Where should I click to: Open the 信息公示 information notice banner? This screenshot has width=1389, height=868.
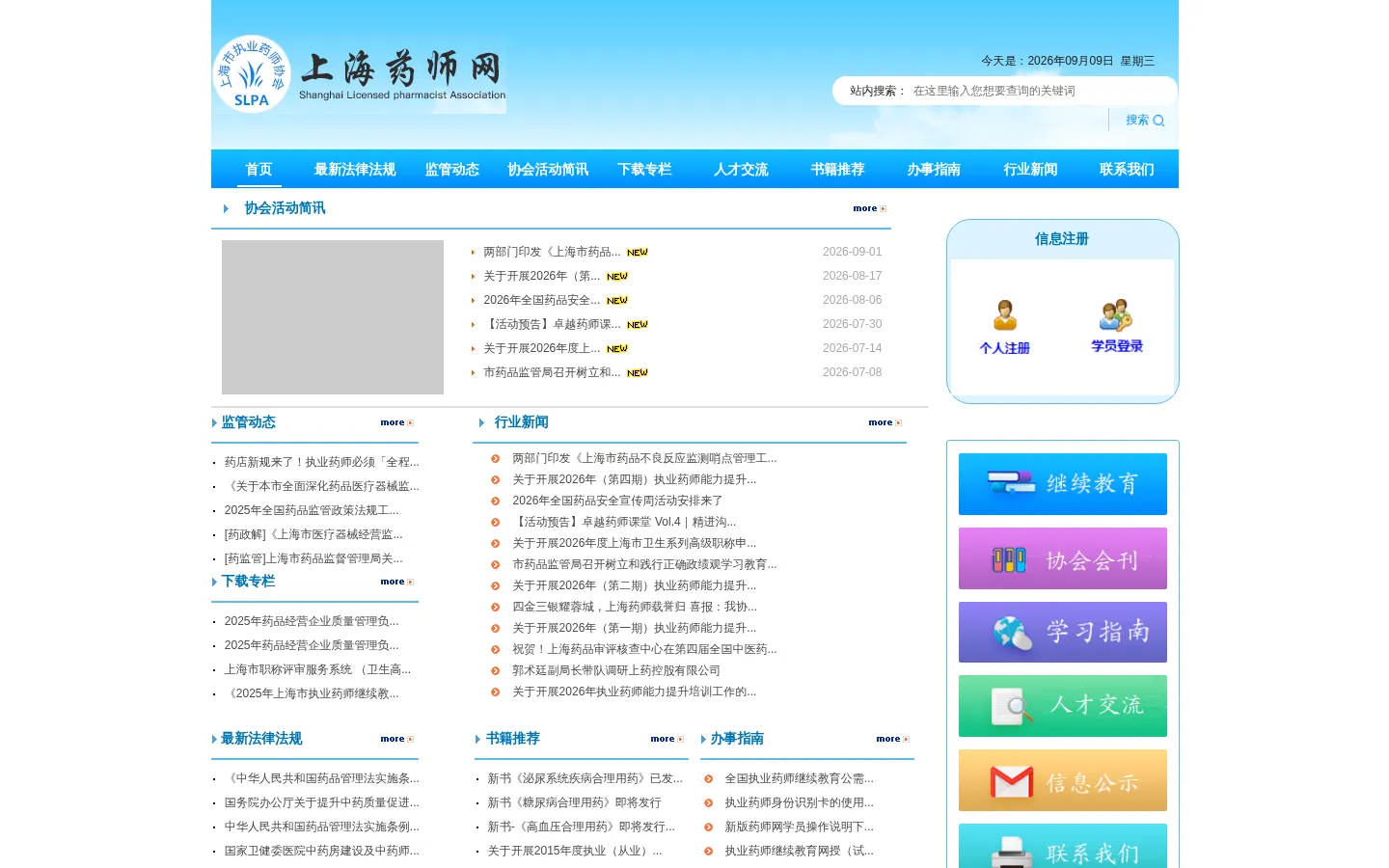1063,780
